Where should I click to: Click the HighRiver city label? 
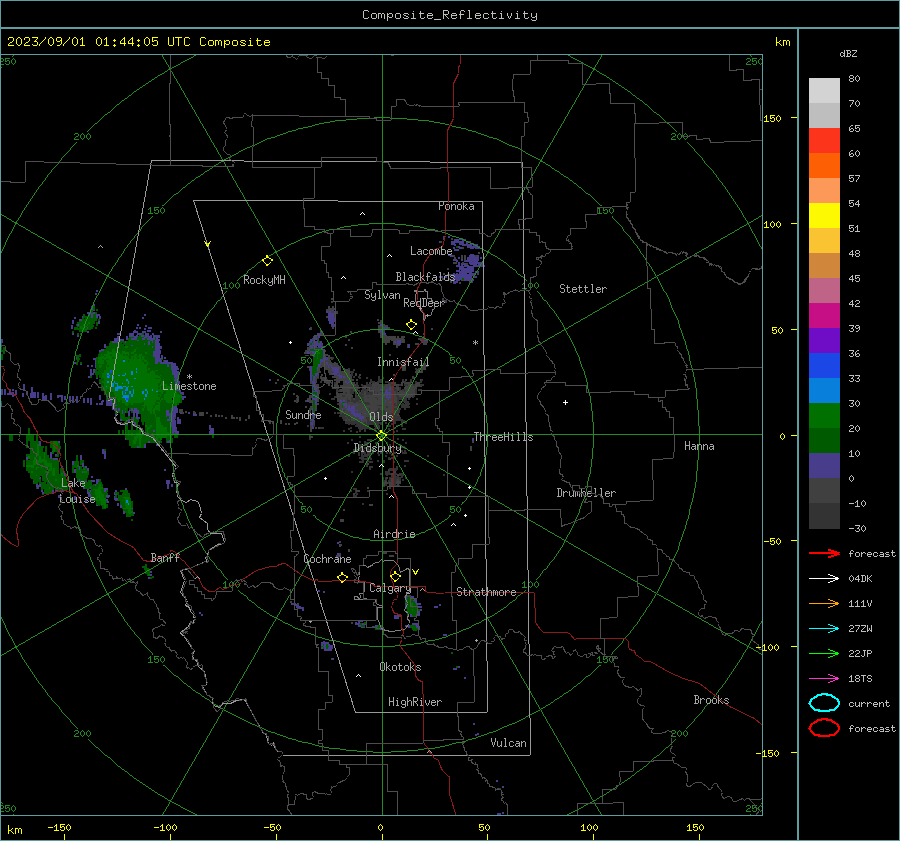(x=415, y=702)
